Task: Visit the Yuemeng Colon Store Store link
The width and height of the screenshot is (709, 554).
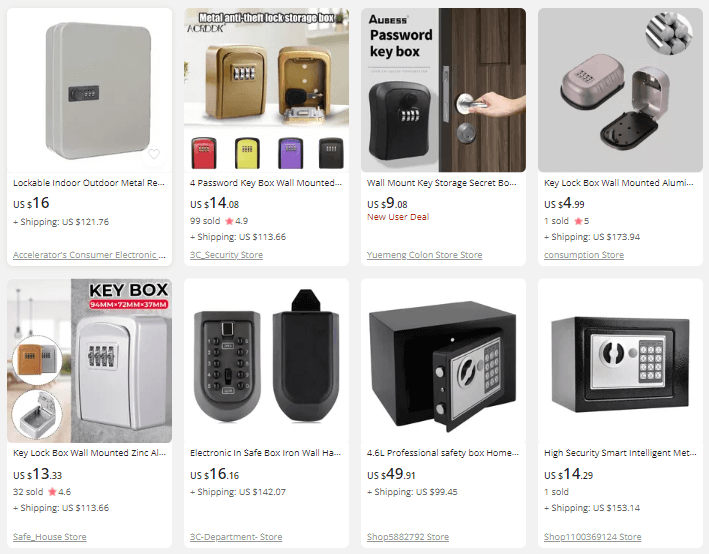Action: click(x=424, y=255)
